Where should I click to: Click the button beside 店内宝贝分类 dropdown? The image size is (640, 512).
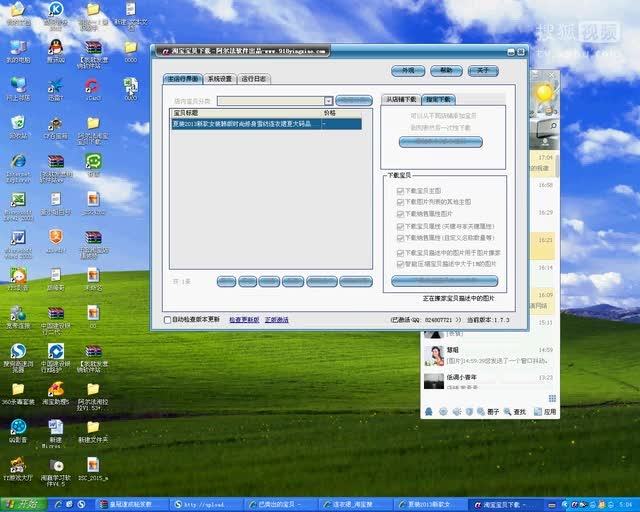click(x=354, y=100)
